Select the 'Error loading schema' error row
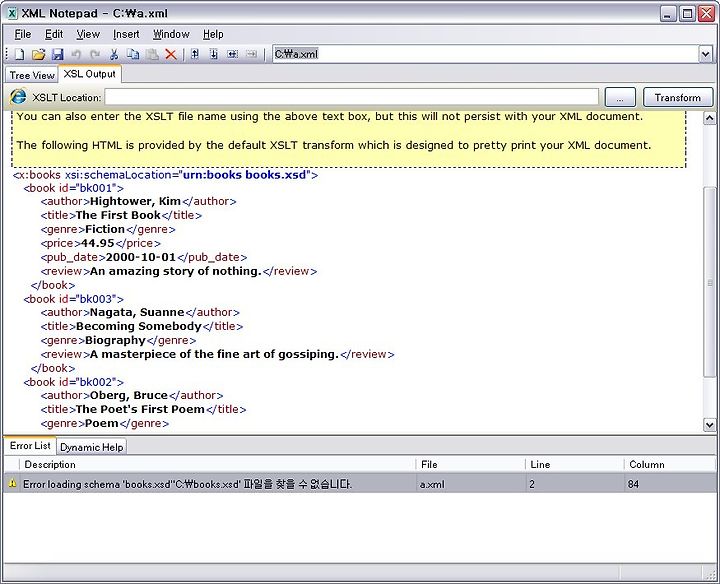Viewport: 720px width, 584px height. point(360,483)
